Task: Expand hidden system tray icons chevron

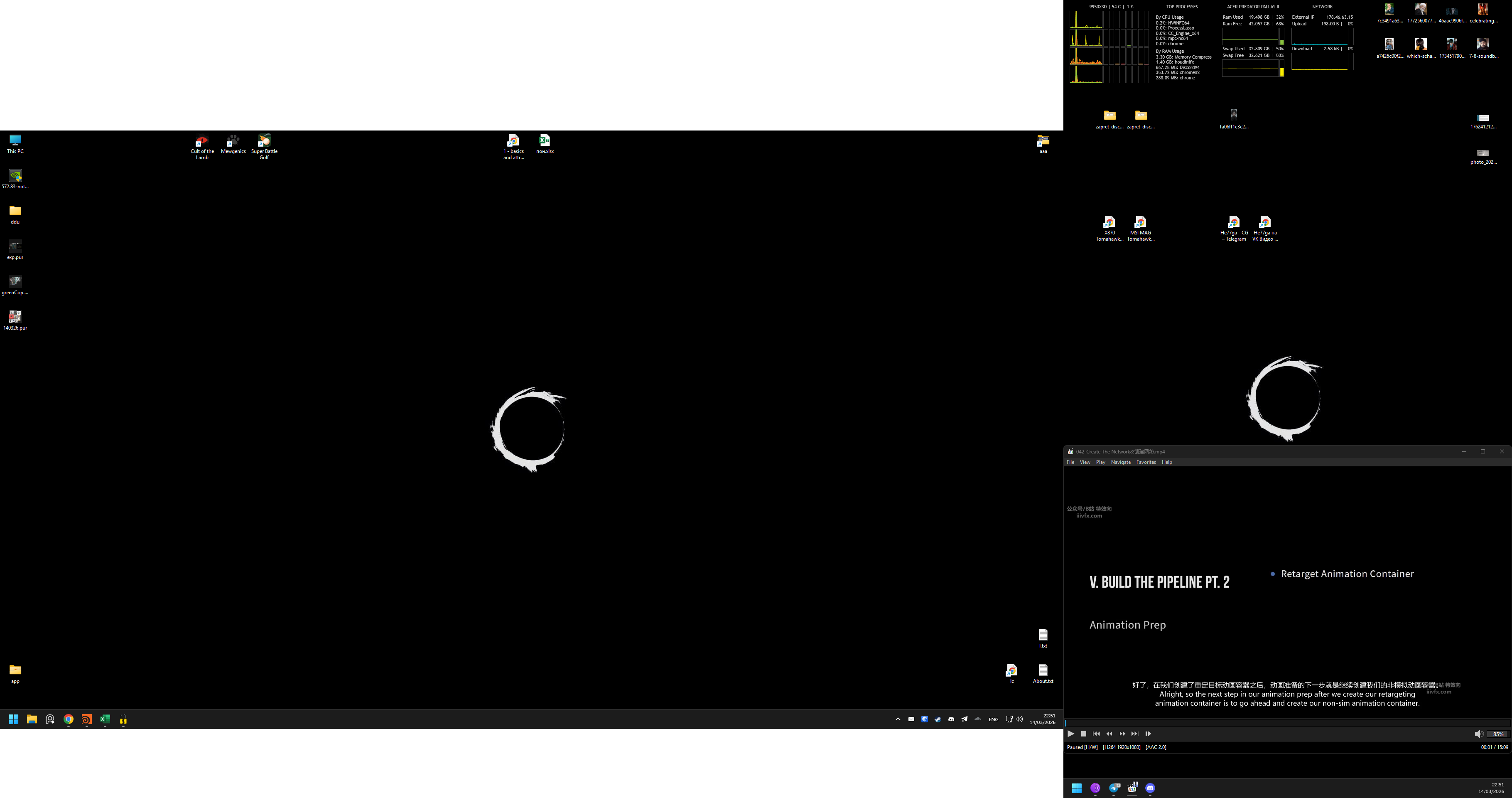Action: (898, 719)
